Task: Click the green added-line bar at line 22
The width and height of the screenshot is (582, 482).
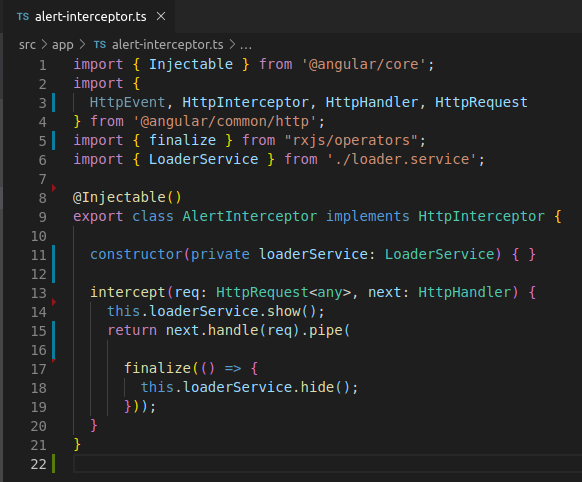Action: (x=54, y=463)
